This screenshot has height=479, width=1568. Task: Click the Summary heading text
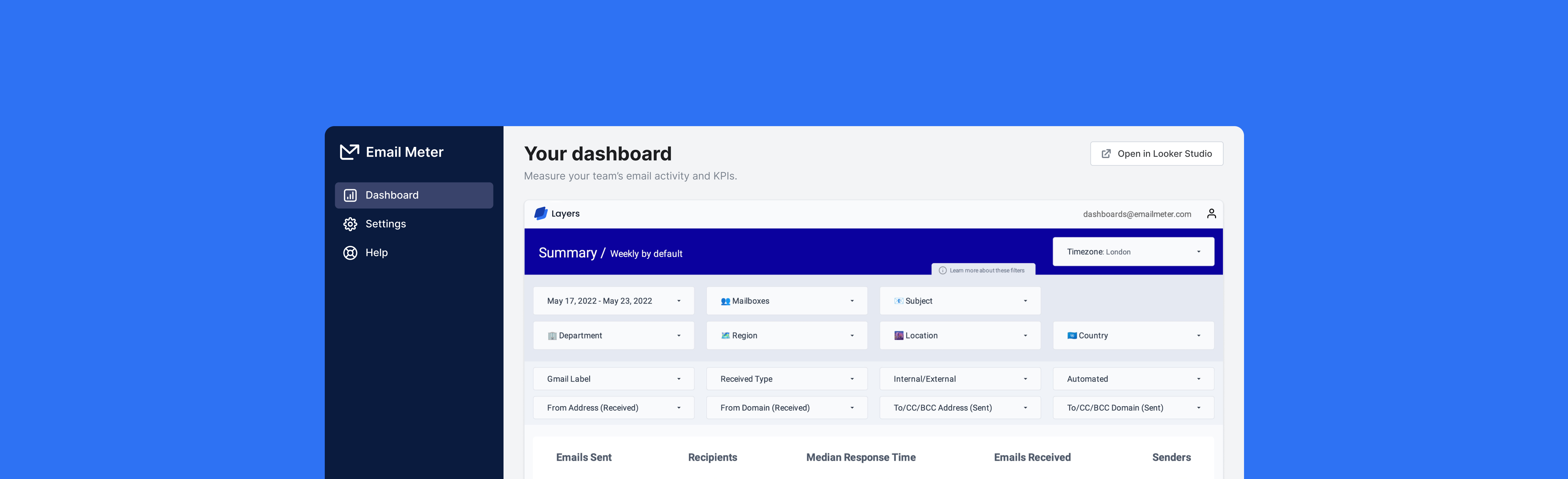(567, 253)
